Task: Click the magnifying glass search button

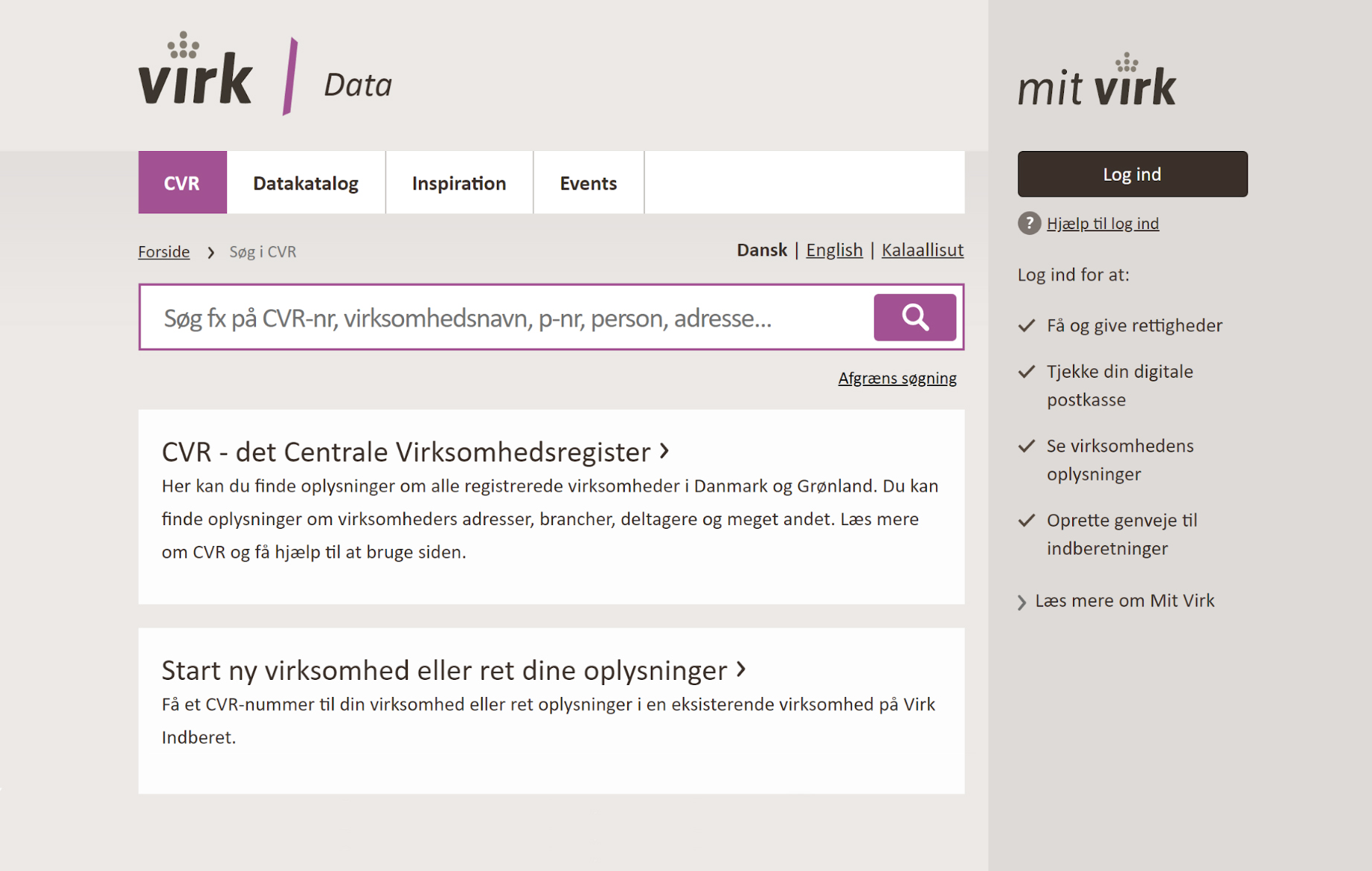Action: (914, 318)
